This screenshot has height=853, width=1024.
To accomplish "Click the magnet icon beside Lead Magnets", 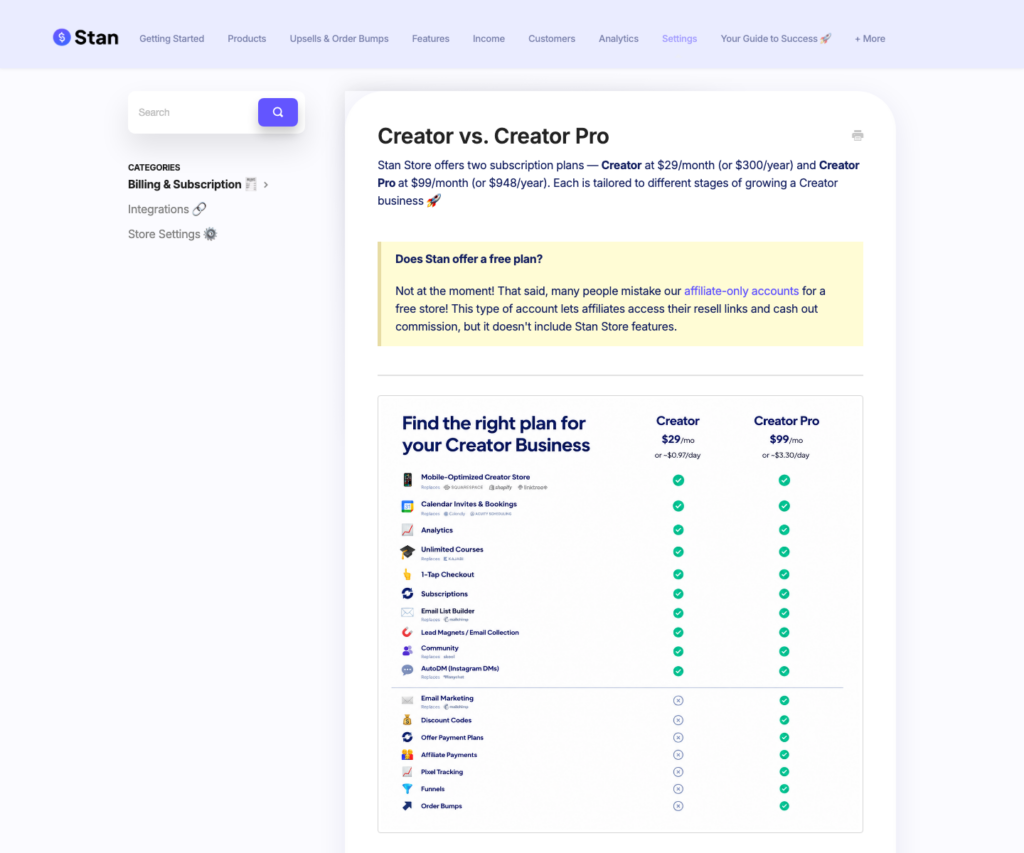I will point(408,632).
